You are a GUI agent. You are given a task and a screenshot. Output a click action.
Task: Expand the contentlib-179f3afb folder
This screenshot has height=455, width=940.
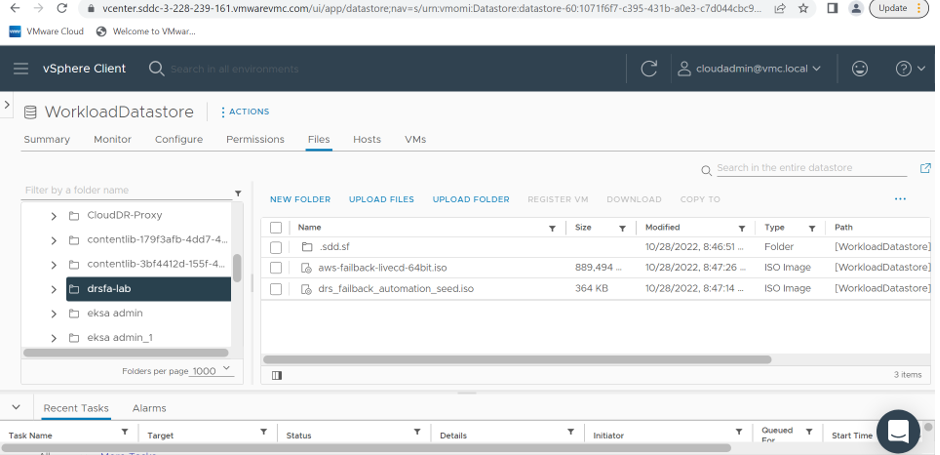coord(53,240)
